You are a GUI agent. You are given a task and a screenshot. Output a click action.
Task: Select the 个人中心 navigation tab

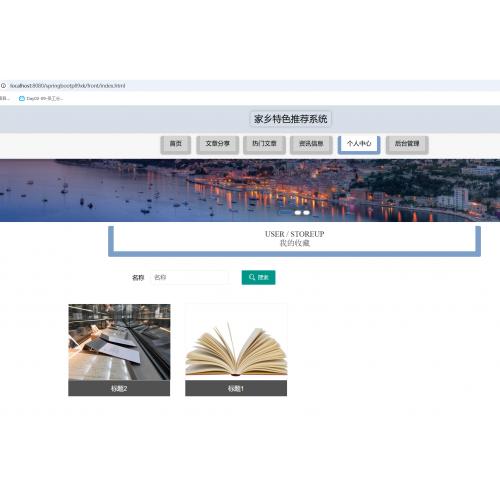[x=359, y=144]
